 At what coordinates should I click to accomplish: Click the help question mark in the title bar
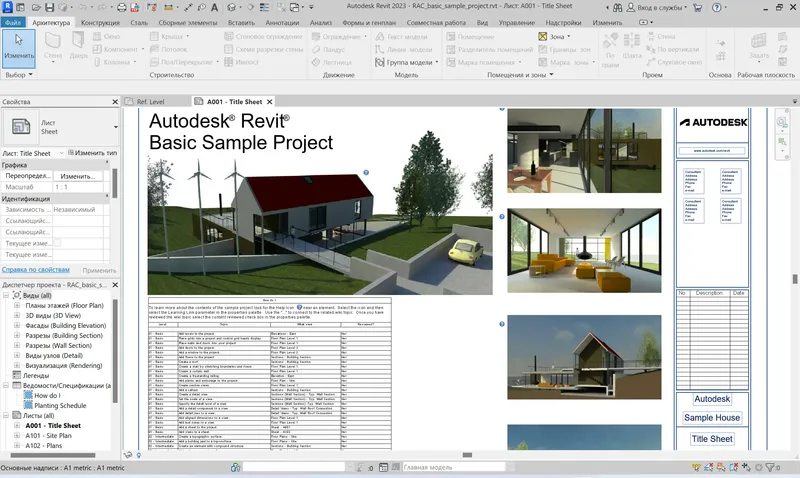coord(715,7)
